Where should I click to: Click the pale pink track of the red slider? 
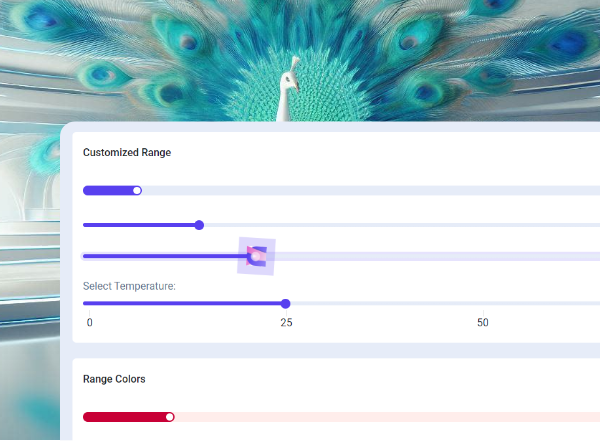(380, 417)
